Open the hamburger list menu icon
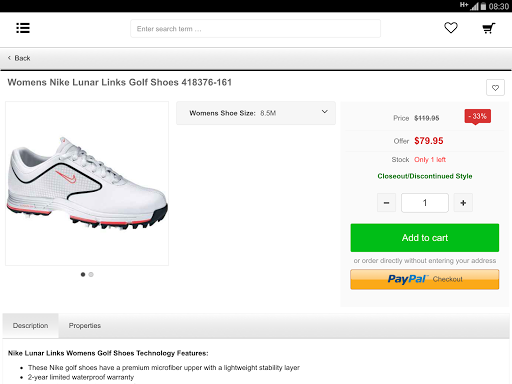Screen dimensions: 512x384 23,28
